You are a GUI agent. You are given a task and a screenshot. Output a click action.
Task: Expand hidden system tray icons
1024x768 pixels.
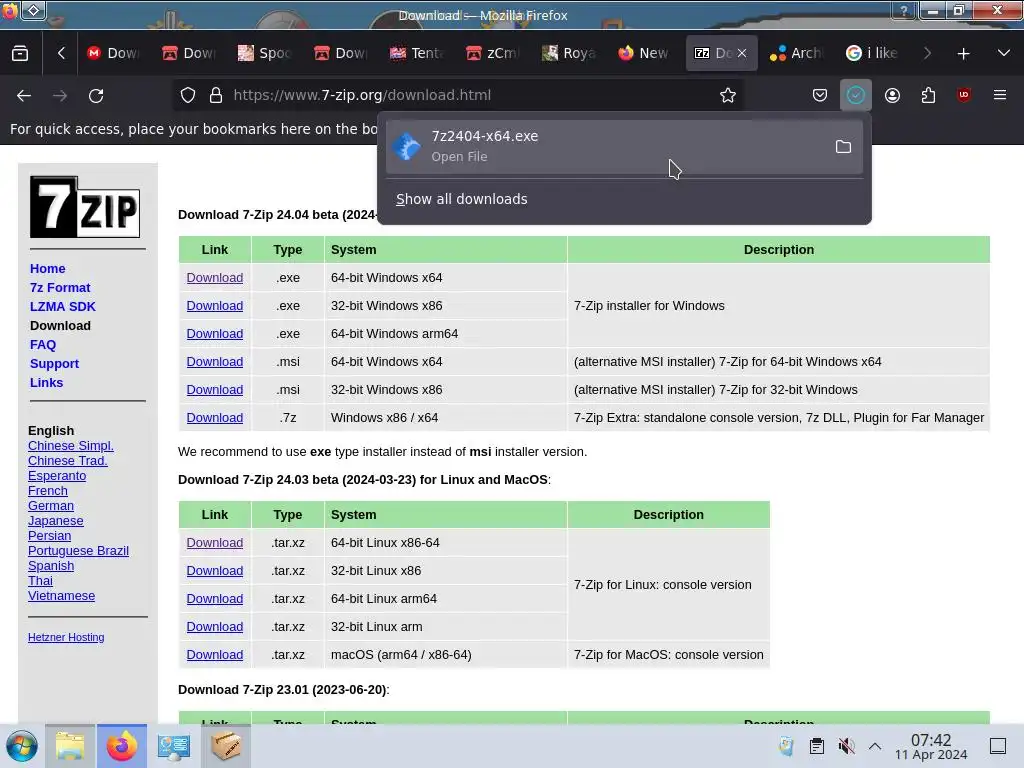click(875, 746)
